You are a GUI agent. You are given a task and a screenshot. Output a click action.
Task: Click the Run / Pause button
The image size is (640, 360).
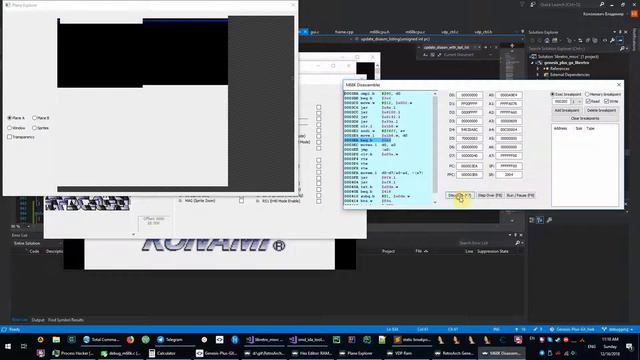[x=520, y=196]
